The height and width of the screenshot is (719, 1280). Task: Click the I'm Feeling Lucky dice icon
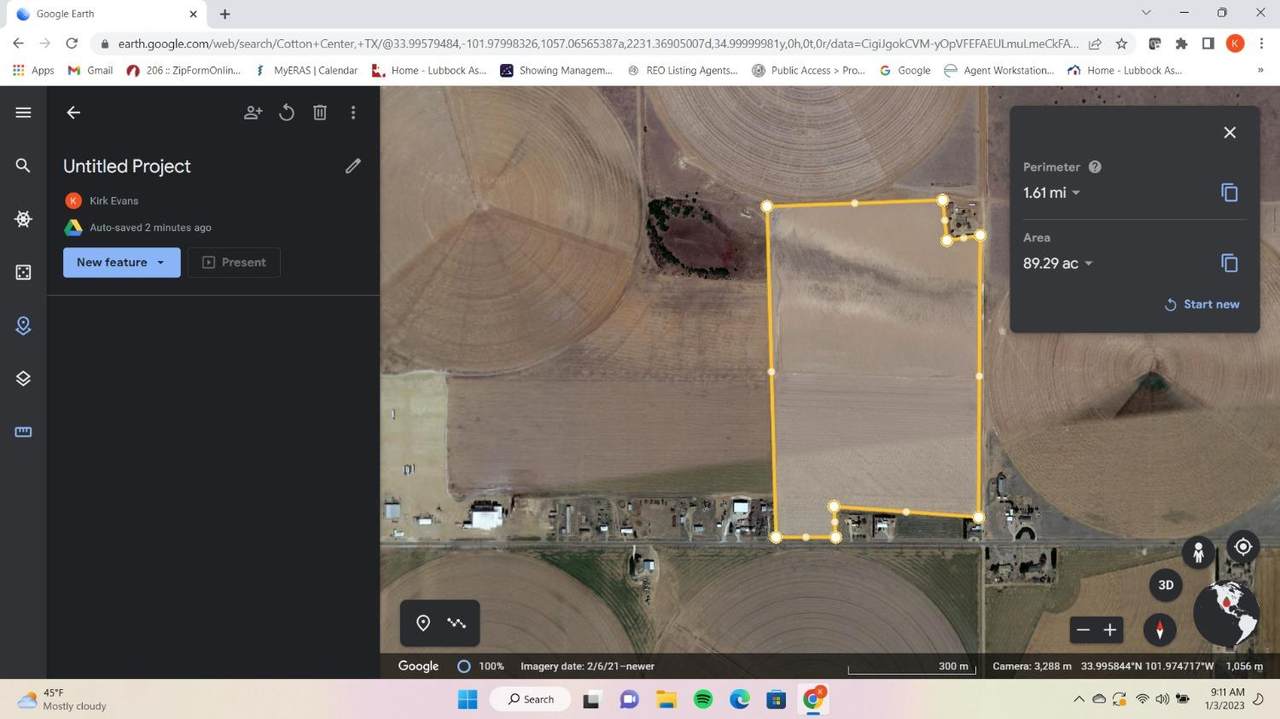point(23,272)
